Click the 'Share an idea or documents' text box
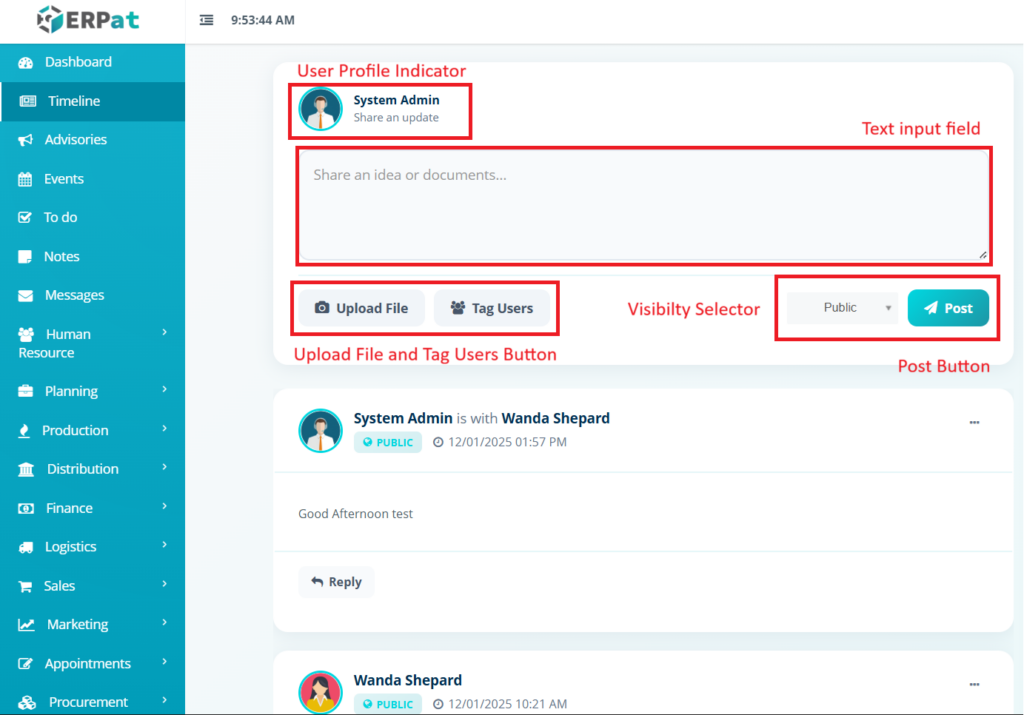 click(643, 205)
